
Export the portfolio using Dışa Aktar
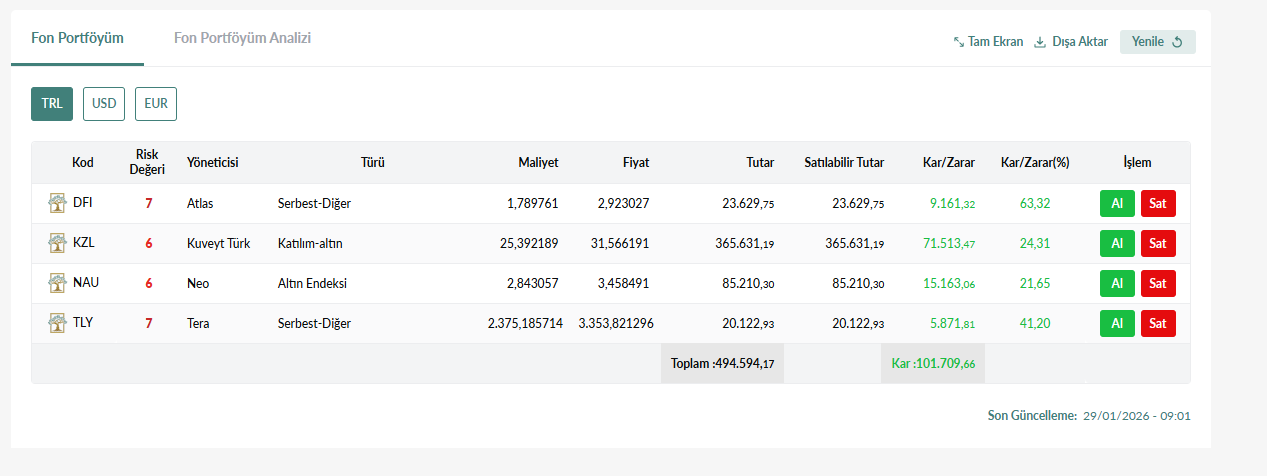[1070, 42]
